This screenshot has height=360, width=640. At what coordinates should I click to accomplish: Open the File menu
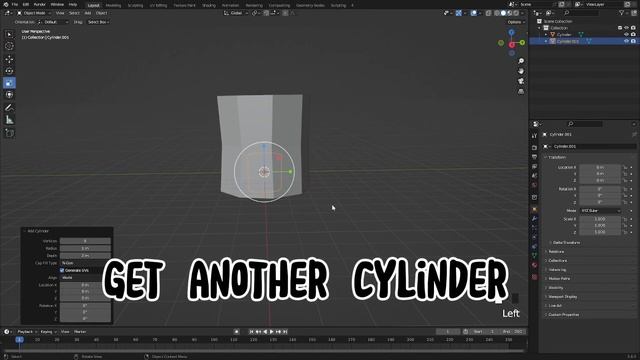click(15, 4)
